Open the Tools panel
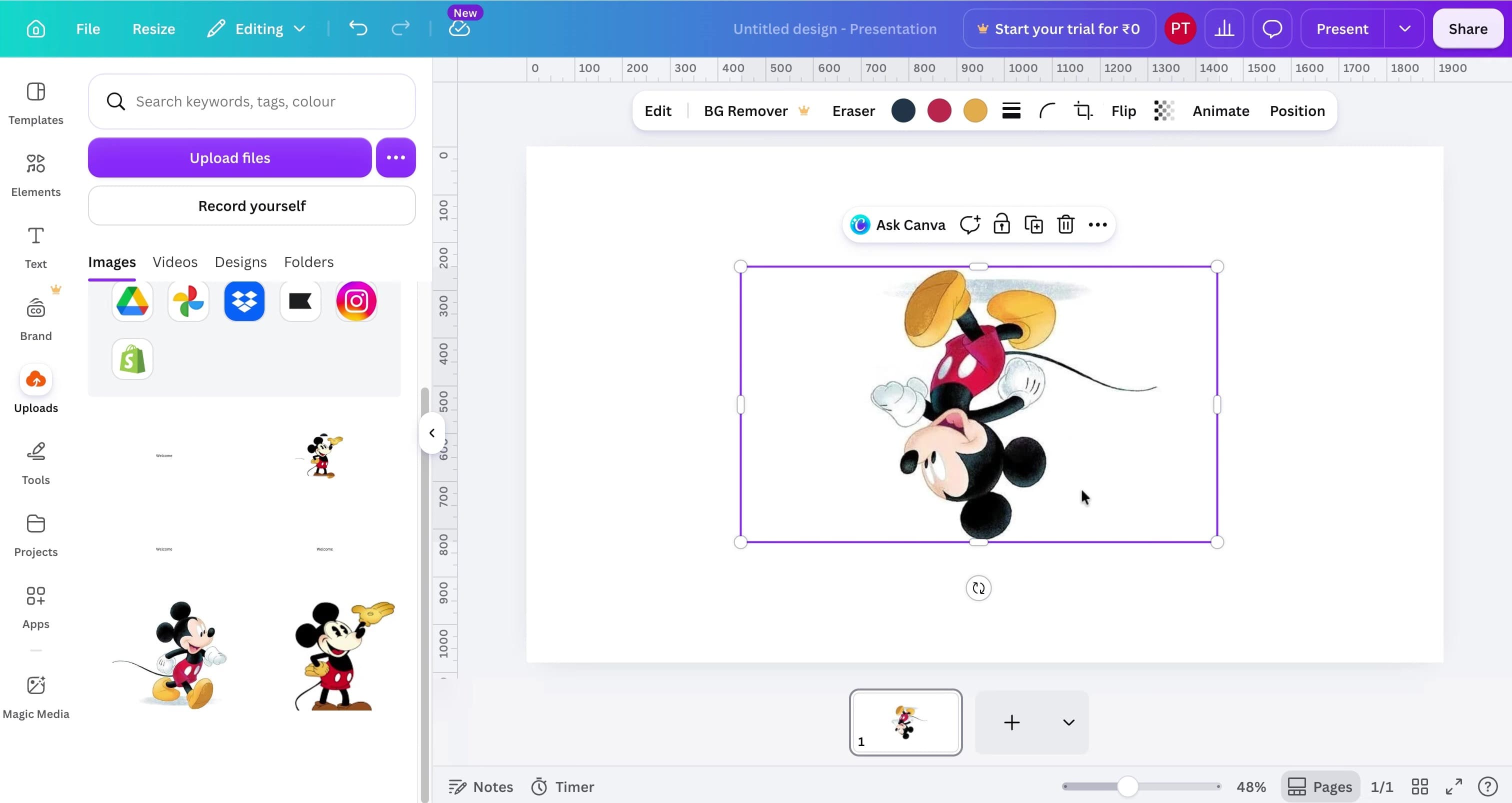This screenshot has height=803, width=1512. pyautogui.click(x=36, y=463)
